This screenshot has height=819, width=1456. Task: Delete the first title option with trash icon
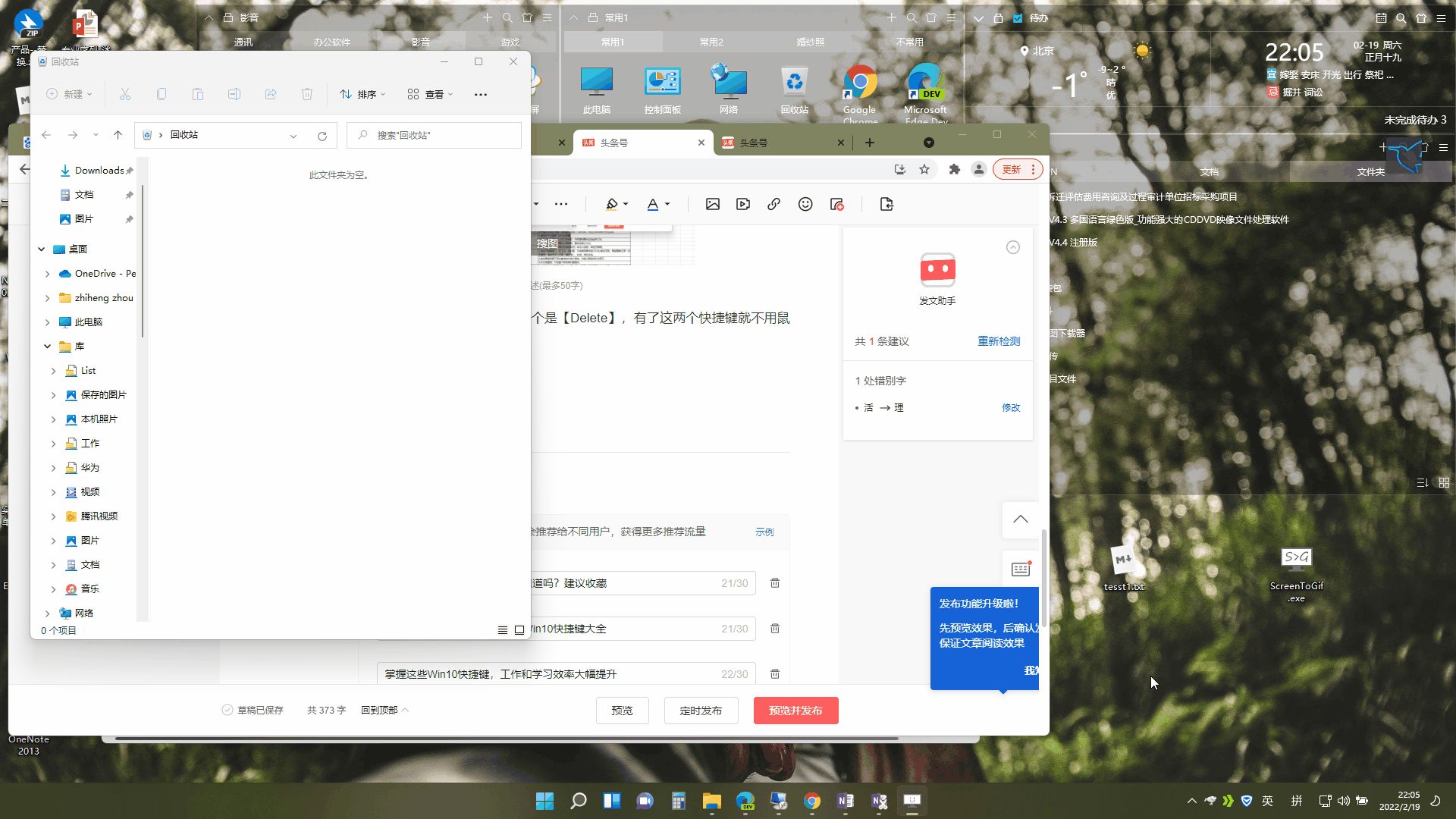tap(775, 583)
